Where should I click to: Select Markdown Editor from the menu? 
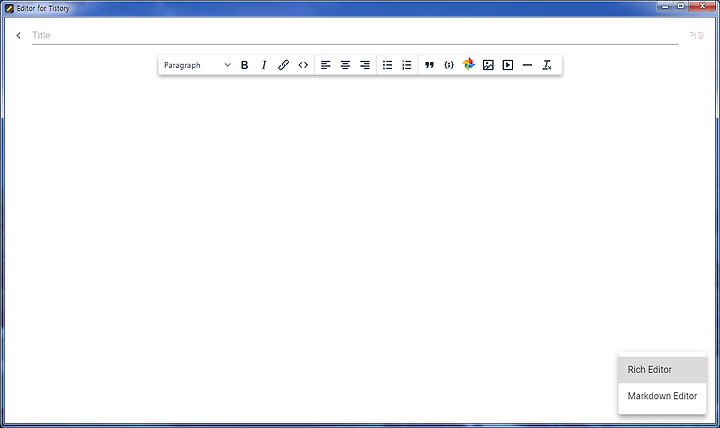pos(662,396)
